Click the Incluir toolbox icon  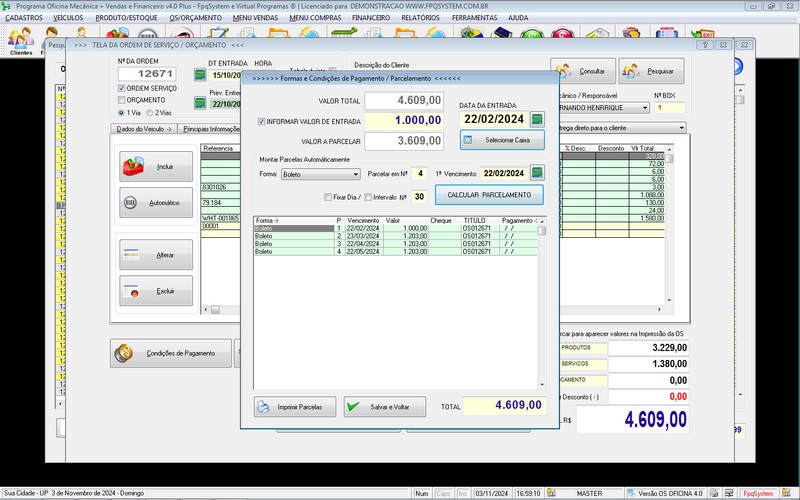(x=135, y=165)
